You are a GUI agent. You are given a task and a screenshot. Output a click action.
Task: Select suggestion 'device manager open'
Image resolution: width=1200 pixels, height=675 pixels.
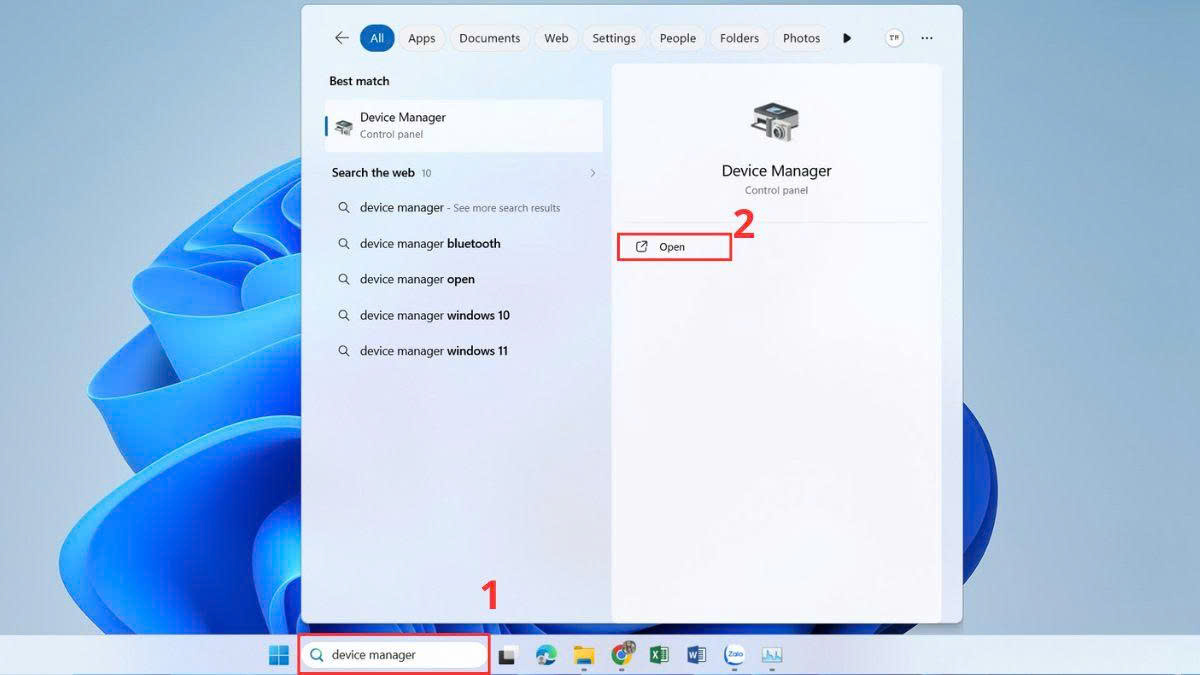[464, 280]
